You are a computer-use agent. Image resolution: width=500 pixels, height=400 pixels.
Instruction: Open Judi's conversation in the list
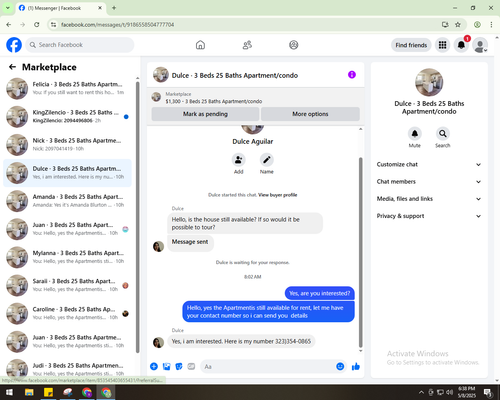pyautogui.click(x=67, y=369)
